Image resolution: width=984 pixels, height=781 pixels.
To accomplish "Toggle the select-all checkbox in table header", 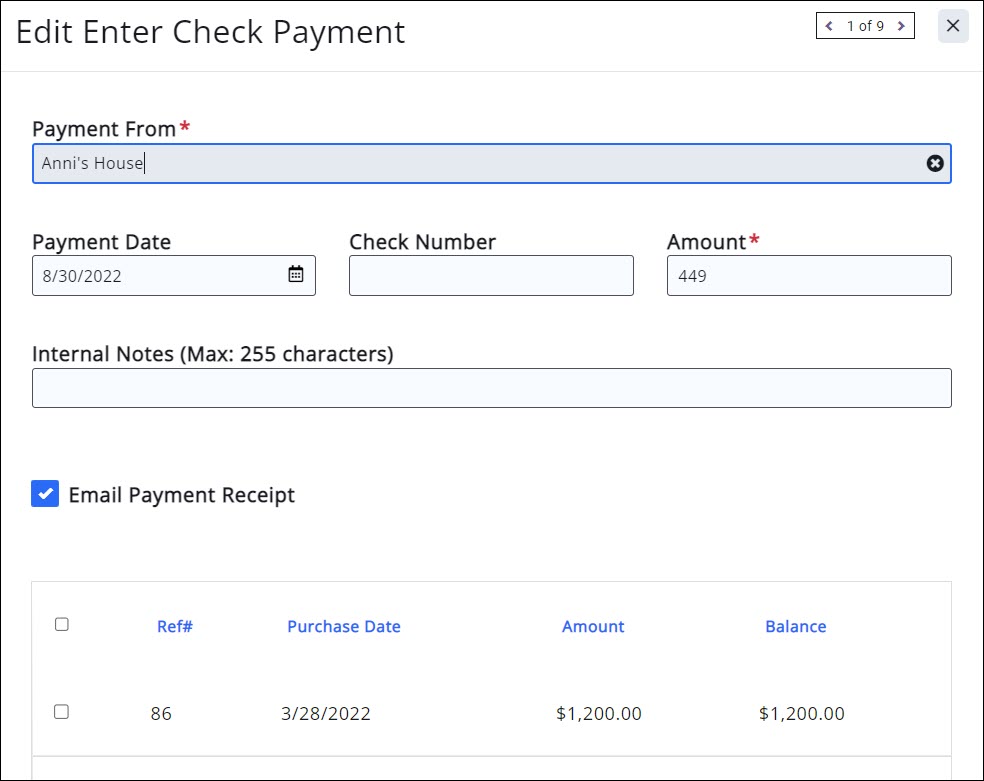I will (x=62, y=625).
